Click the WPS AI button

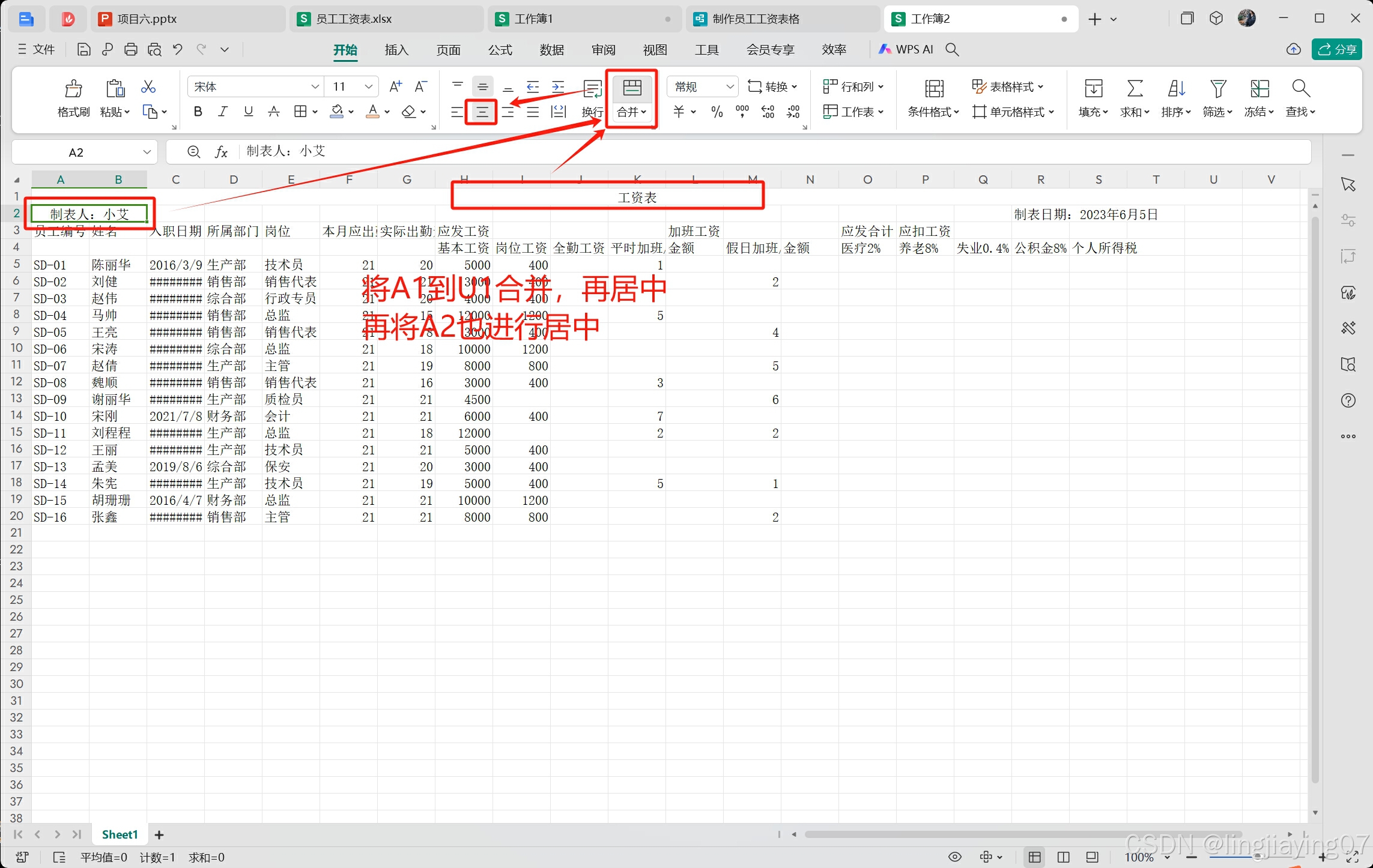906,49
